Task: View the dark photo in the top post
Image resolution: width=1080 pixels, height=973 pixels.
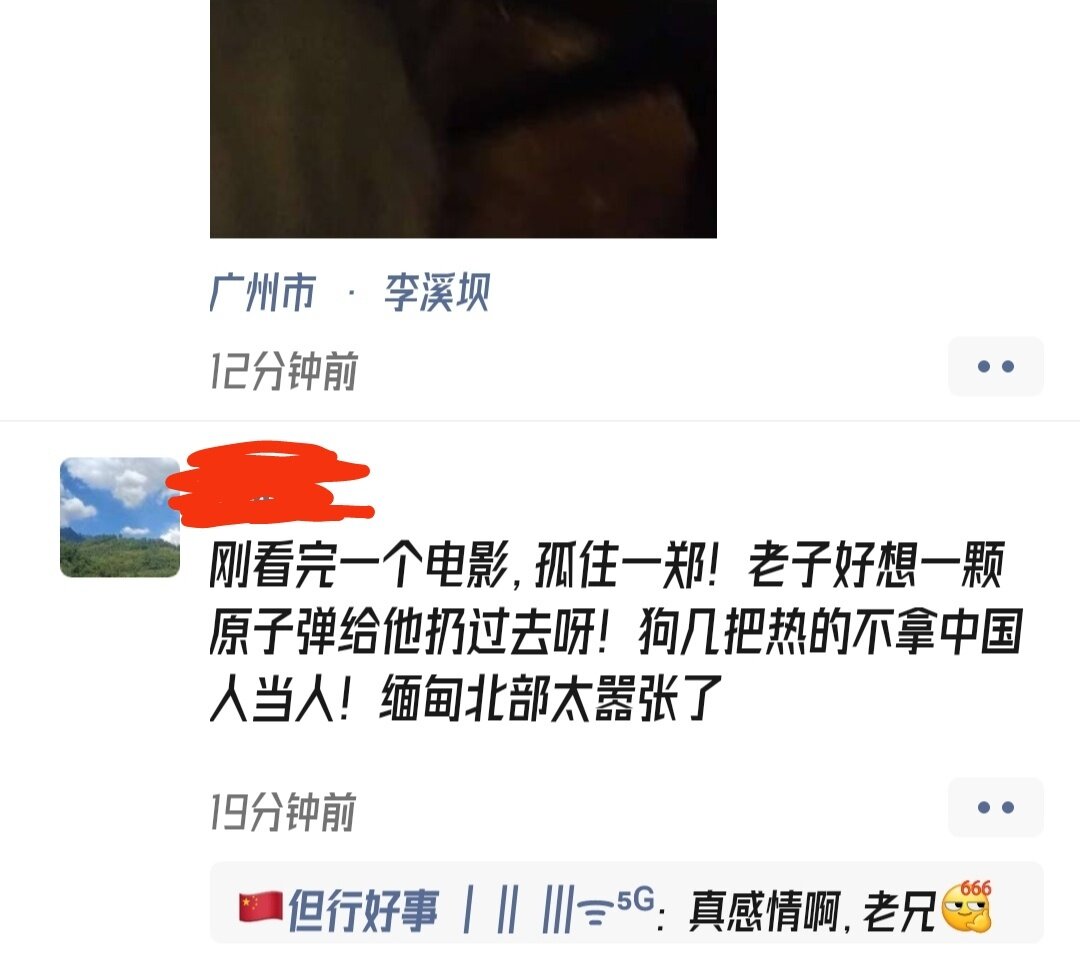Action: 463,118
